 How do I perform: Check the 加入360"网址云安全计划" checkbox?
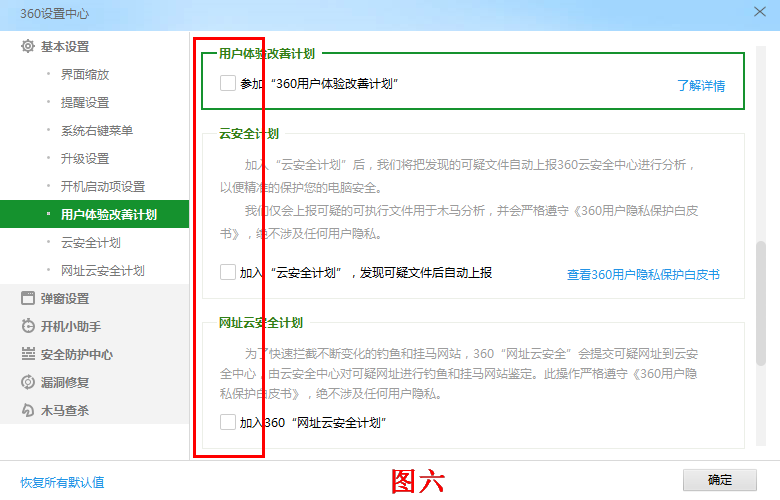[228, 422]
